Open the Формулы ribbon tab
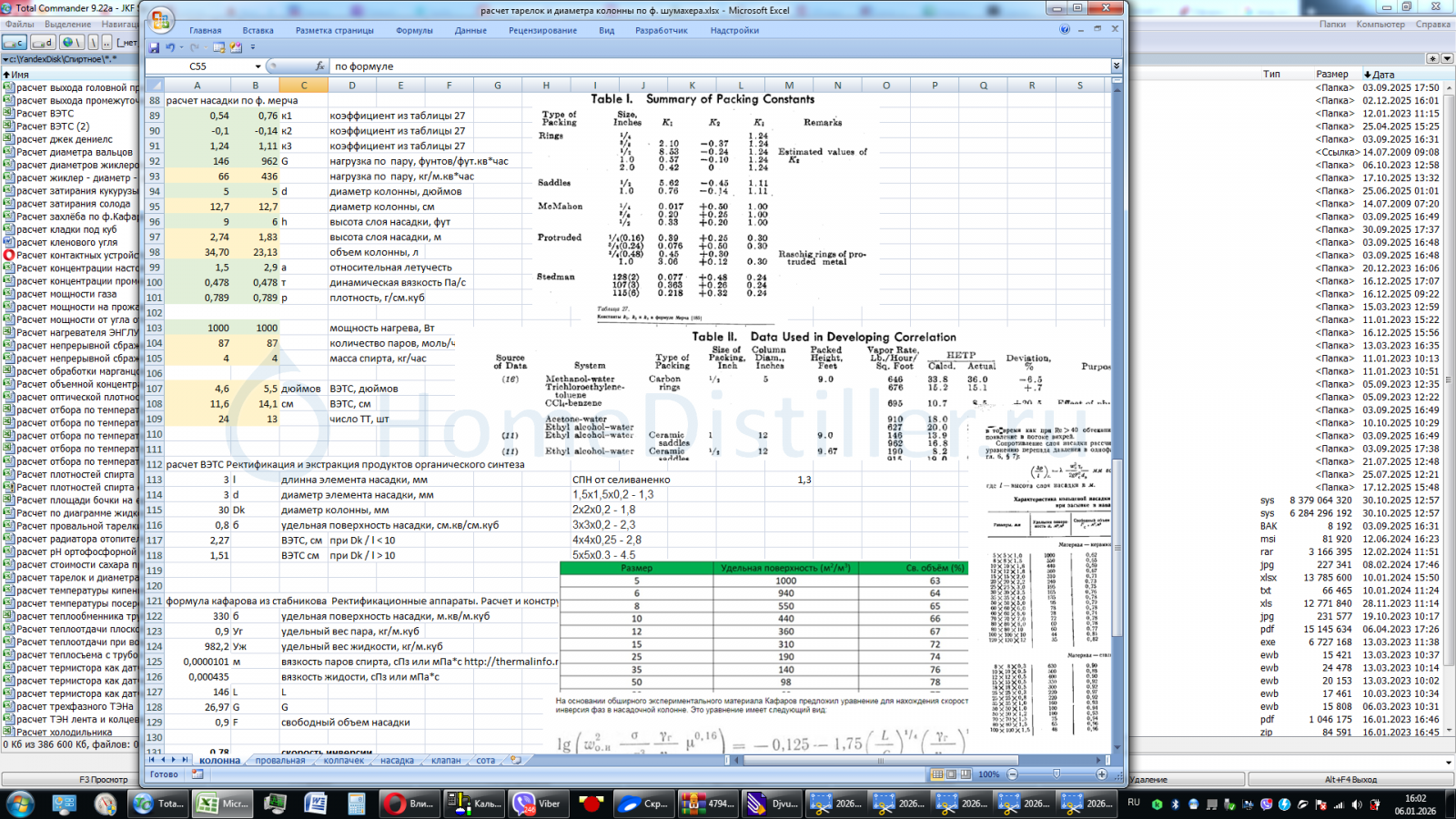Screen dimensions: 1456x819 pyautogui.click(x=414, y=30)
